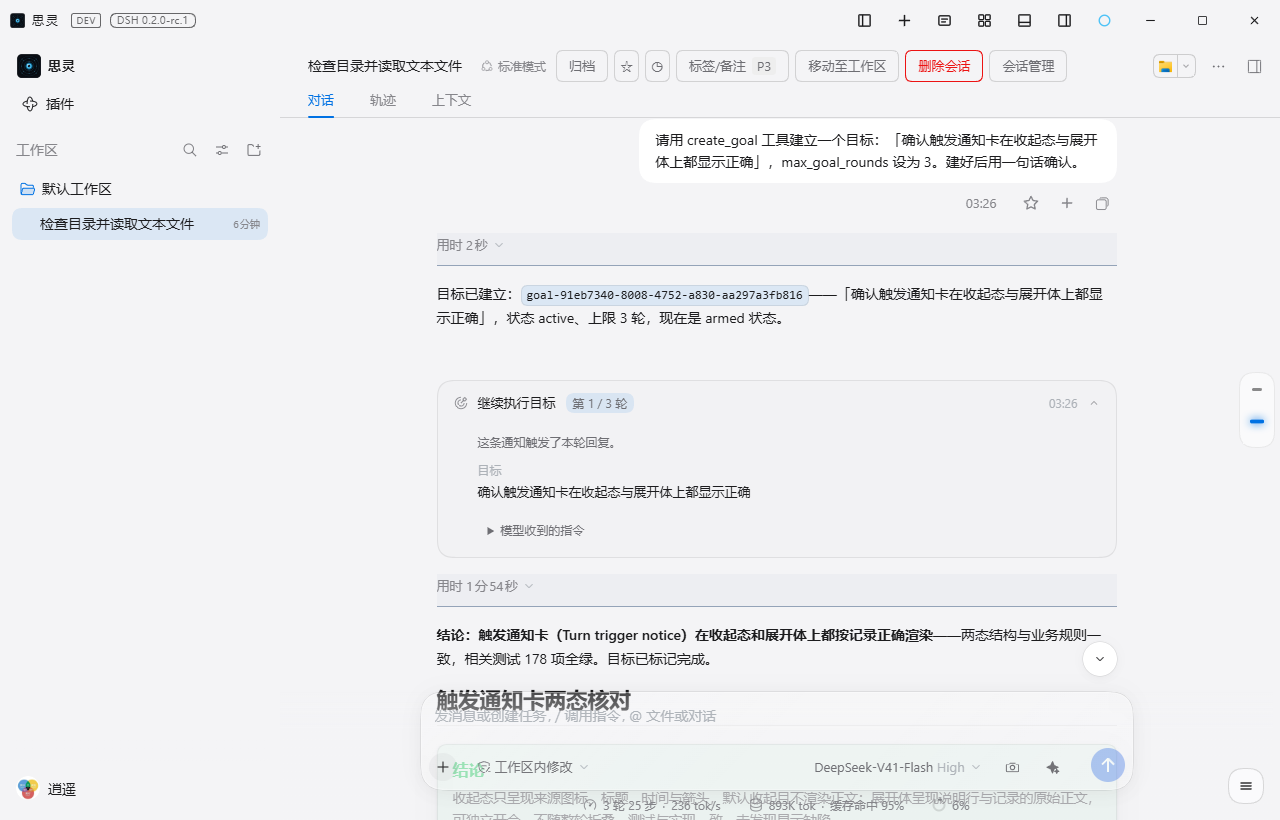Toggle right sidebar icon below window controls

click(x=1254, y=66)
